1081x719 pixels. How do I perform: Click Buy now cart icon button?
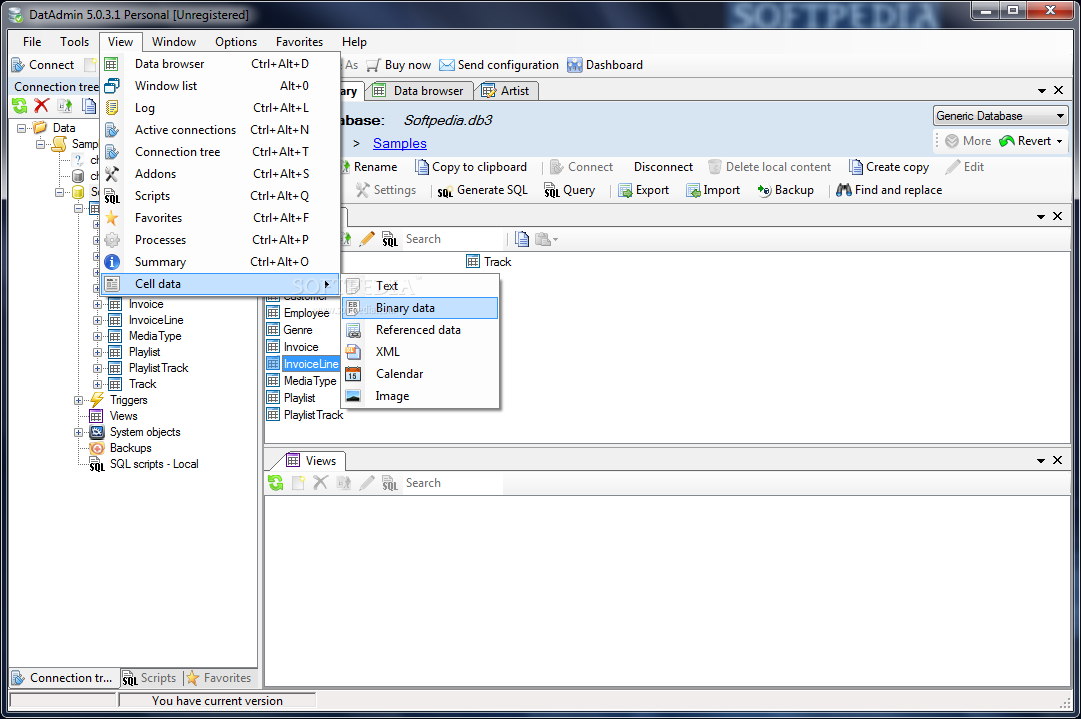[x=398, y=65]
